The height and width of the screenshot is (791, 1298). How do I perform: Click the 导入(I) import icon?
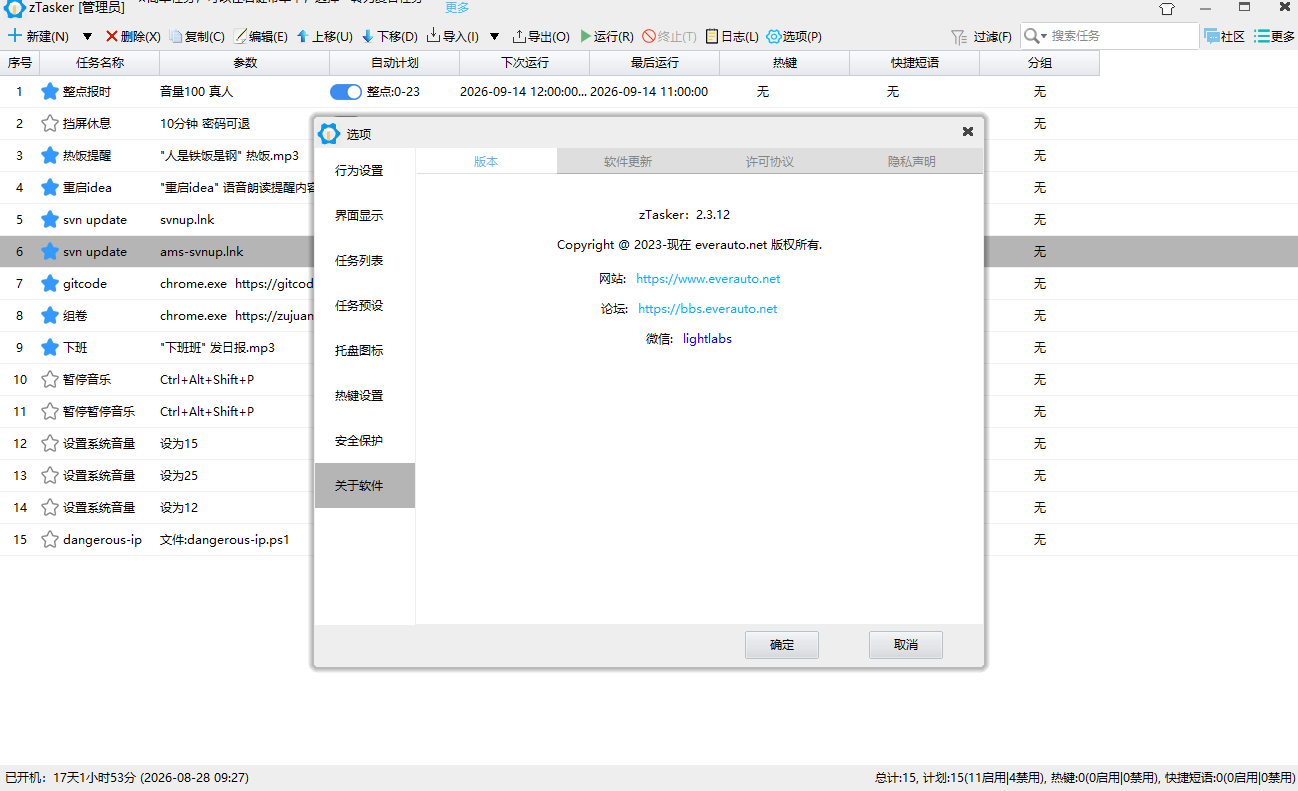click(433, 36)
